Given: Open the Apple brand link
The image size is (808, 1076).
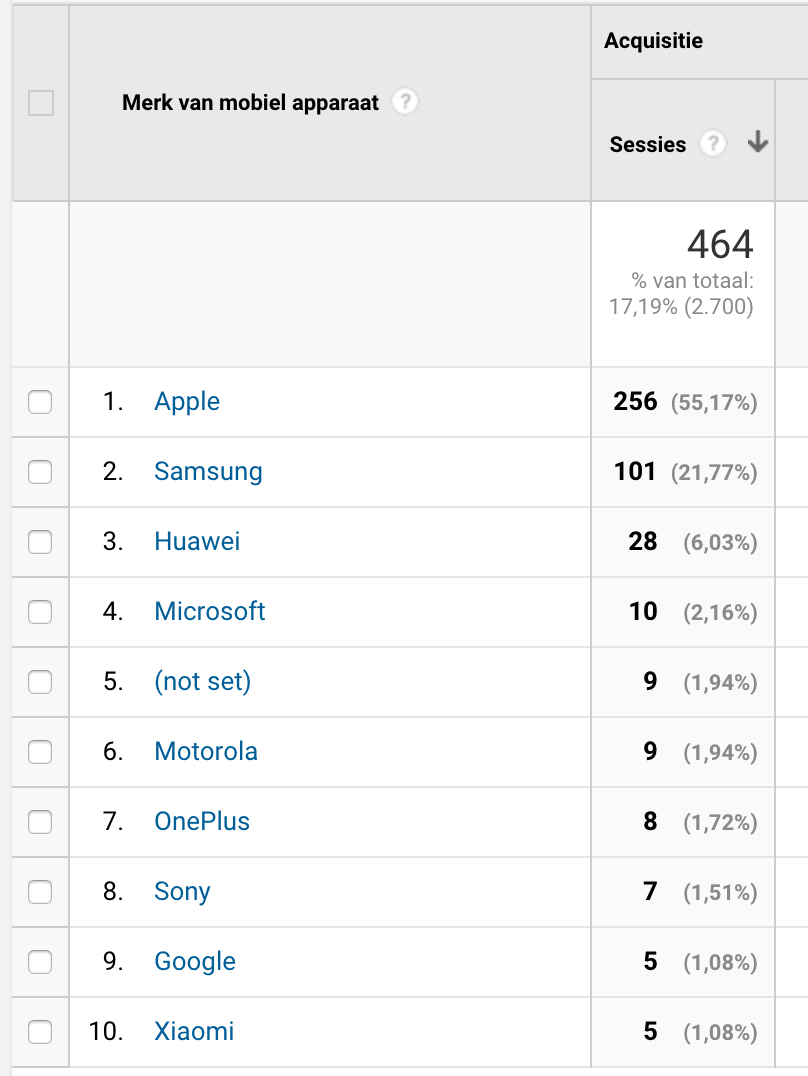Looking at the screenshot, I should 187,402.
